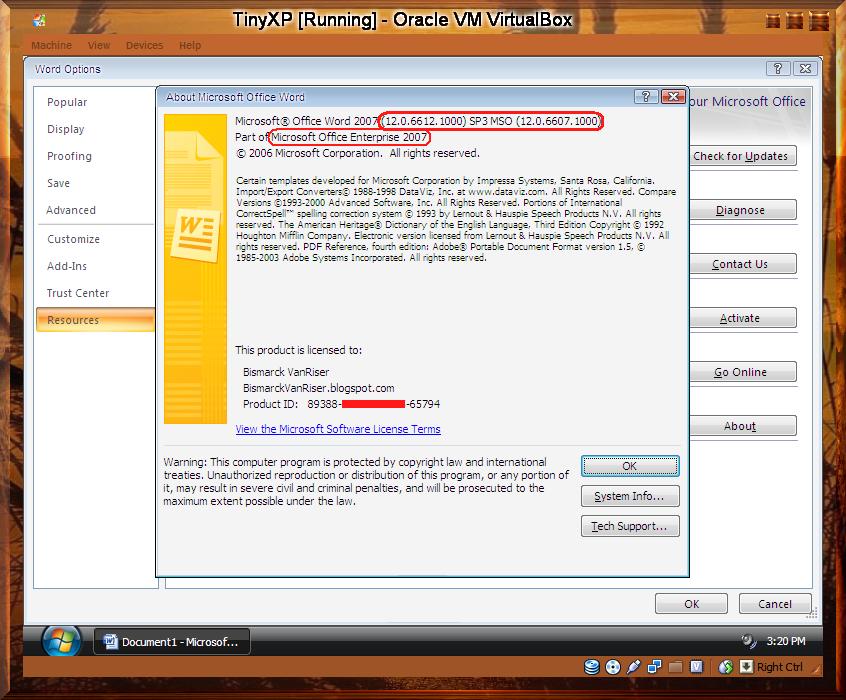Click the 3:20 PM taskbar clock
The image size is (846, 700).
click(786, 641)
